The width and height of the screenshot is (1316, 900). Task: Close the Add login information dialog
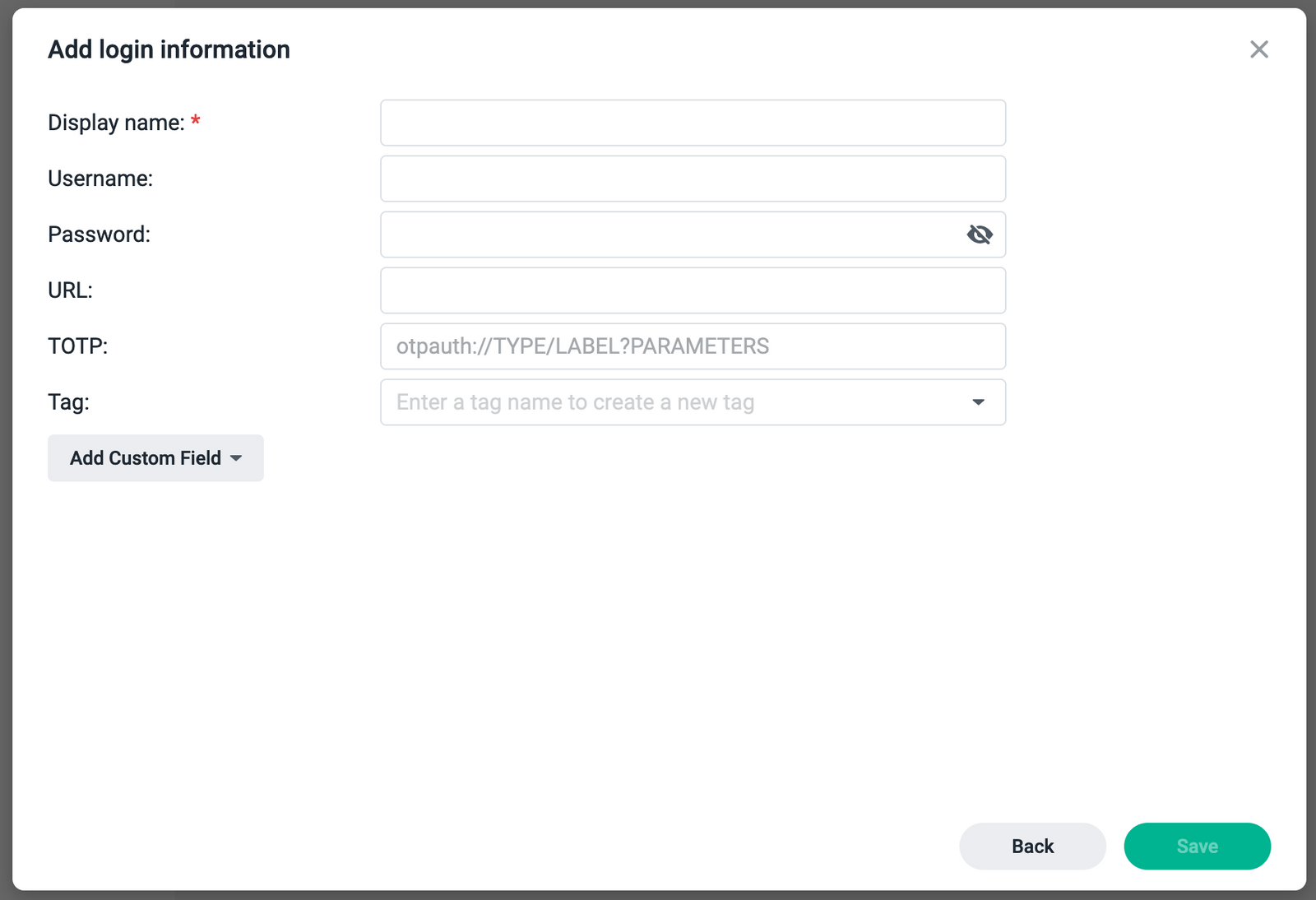pyautogui.click(x=1258, y=49)
